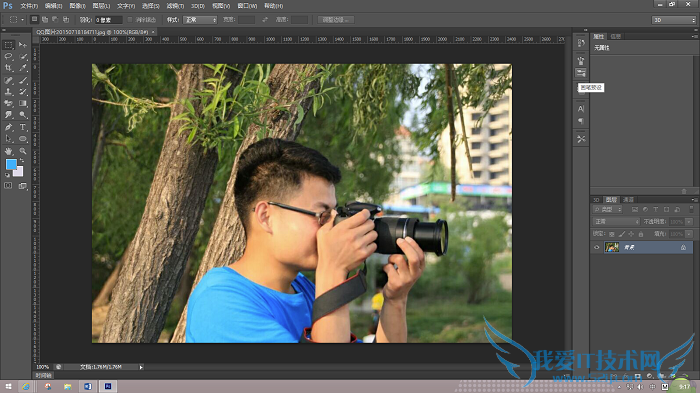Switch to the 通道 (Channels) tab

pos(629,200)
